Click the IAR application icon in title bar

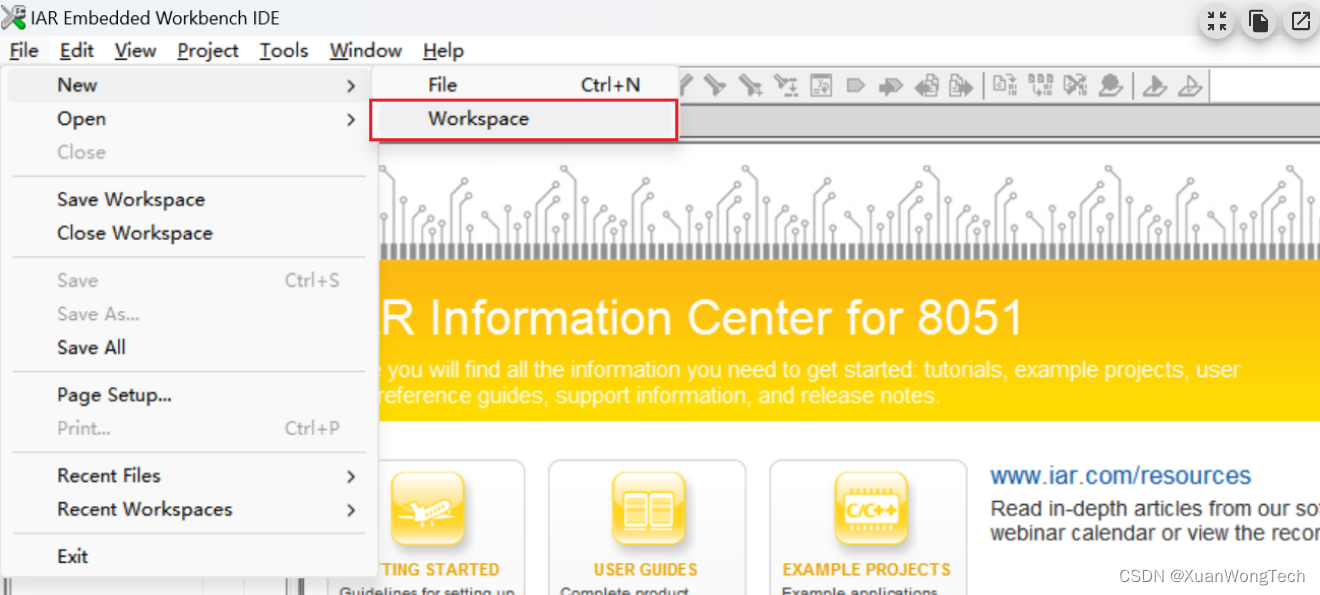[14, 17]
